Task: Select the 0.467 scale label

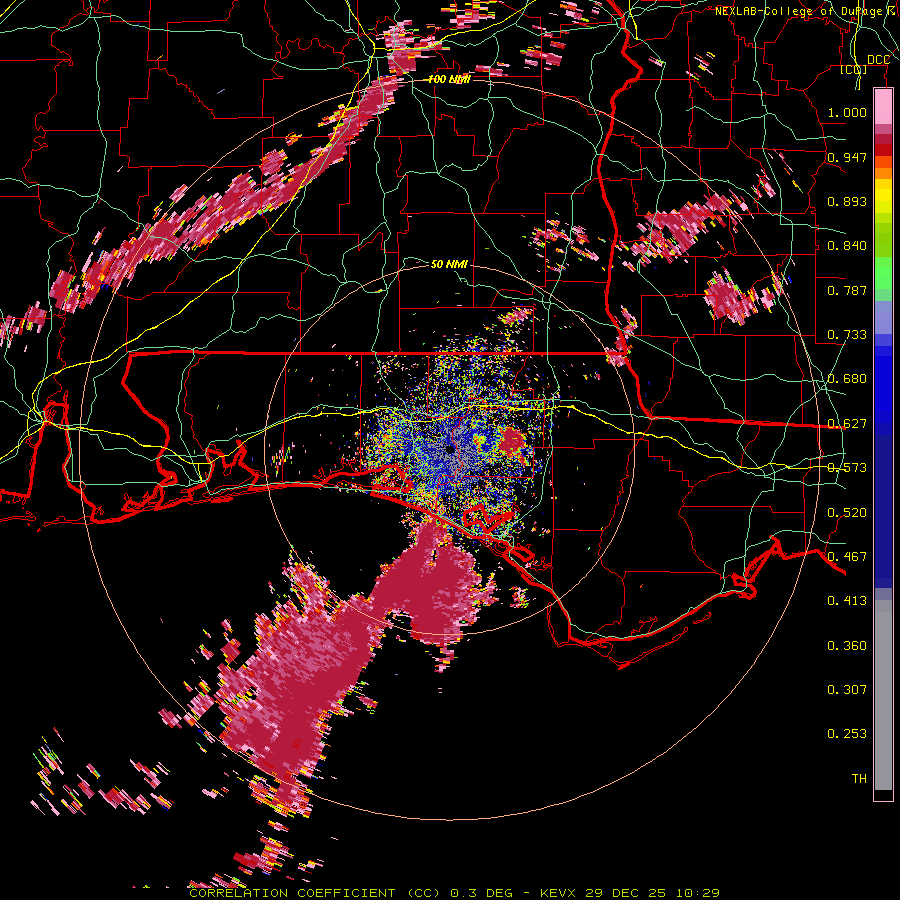Action: point(847,557)
